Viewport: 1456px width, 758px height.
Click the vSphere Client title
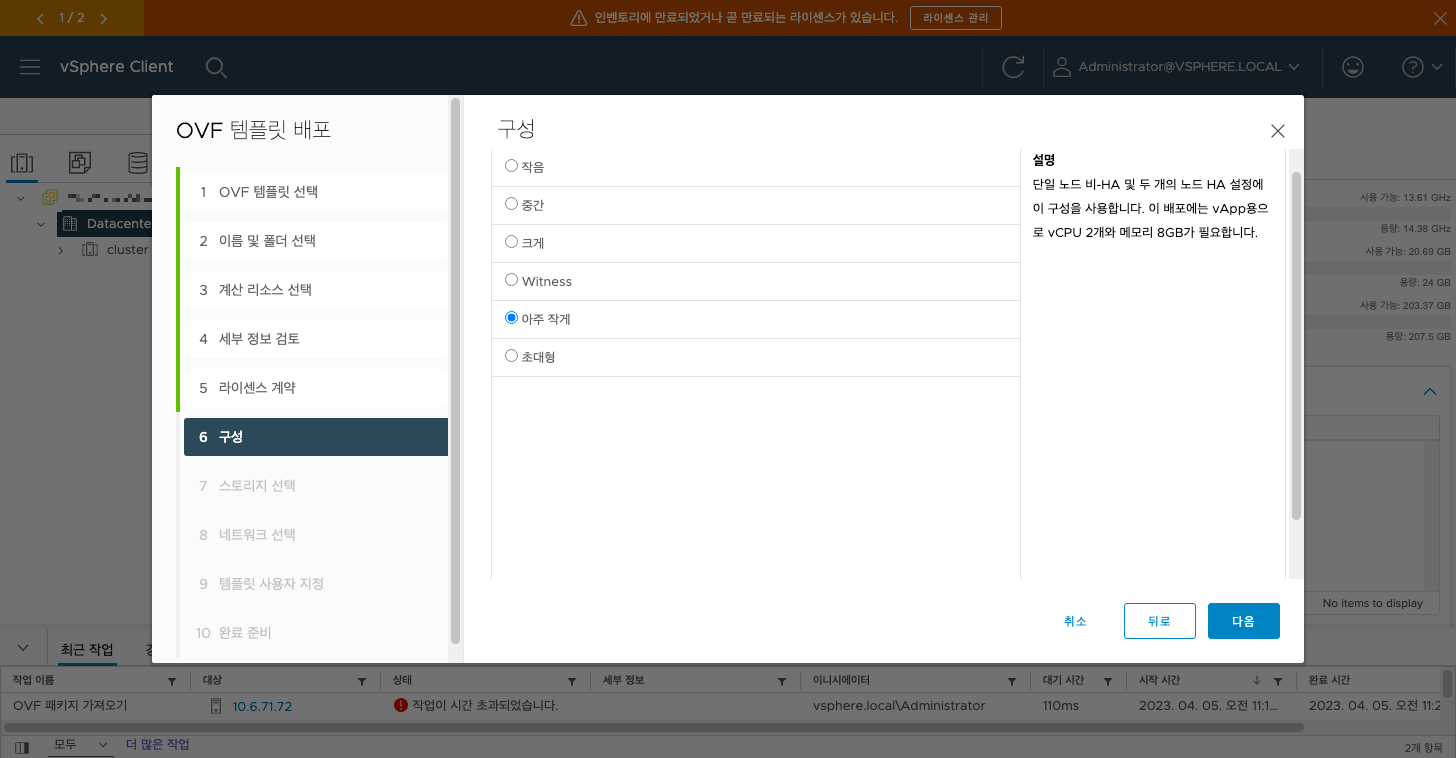[x=116, y=67]
